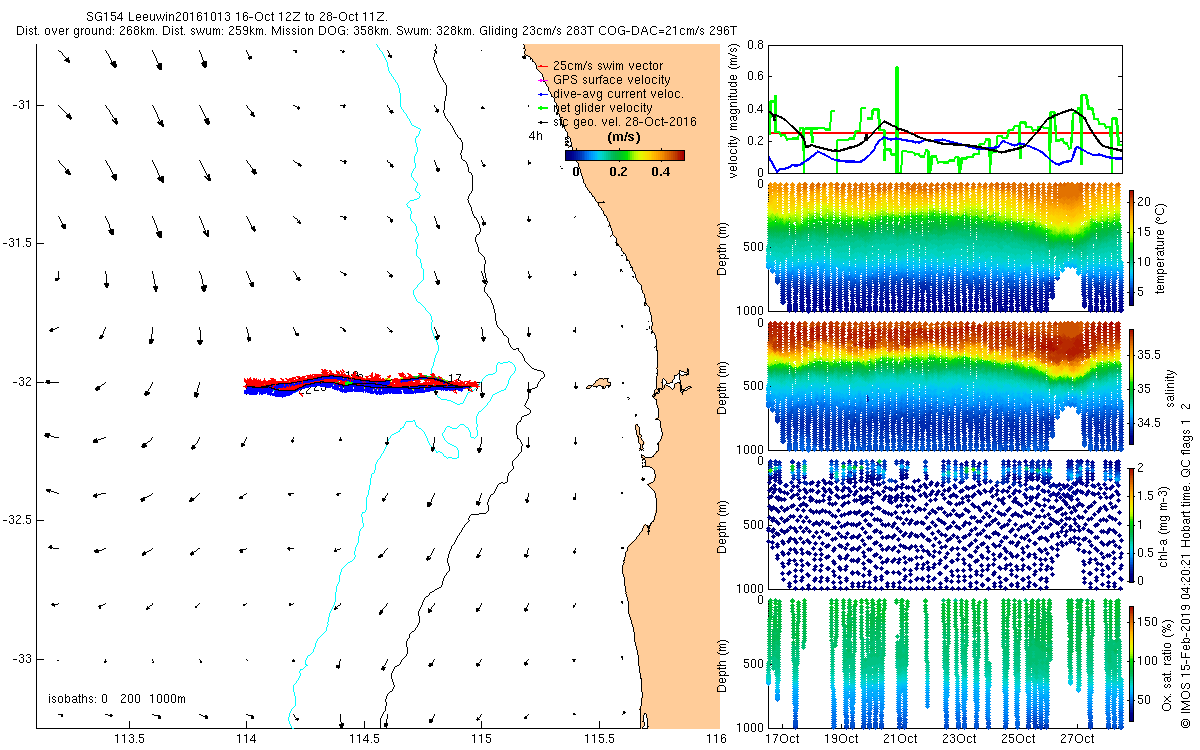Click the black sfc geo. vel. legend arrow

coord(543,121)
